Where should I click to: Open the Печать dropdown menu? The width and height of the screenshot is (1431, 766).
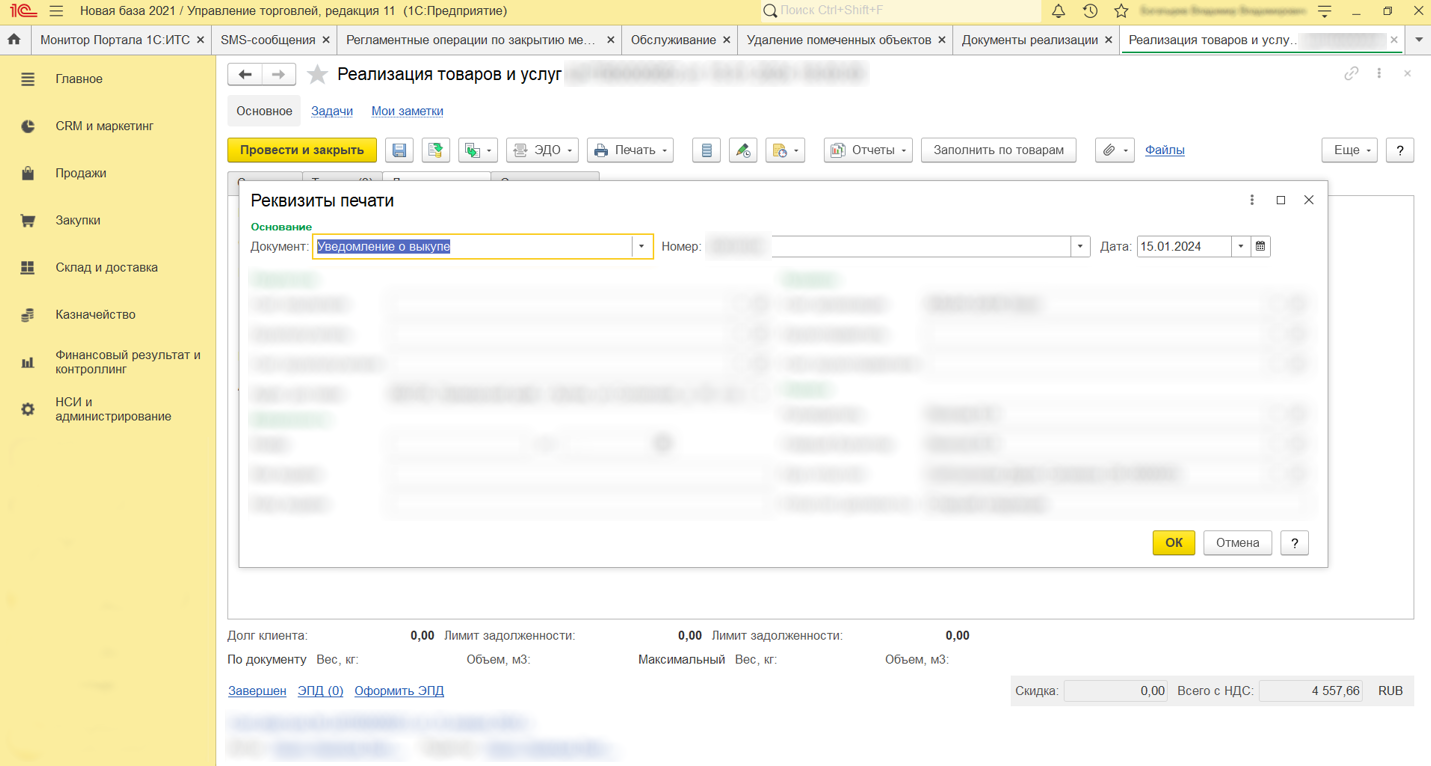coord(630,150)
